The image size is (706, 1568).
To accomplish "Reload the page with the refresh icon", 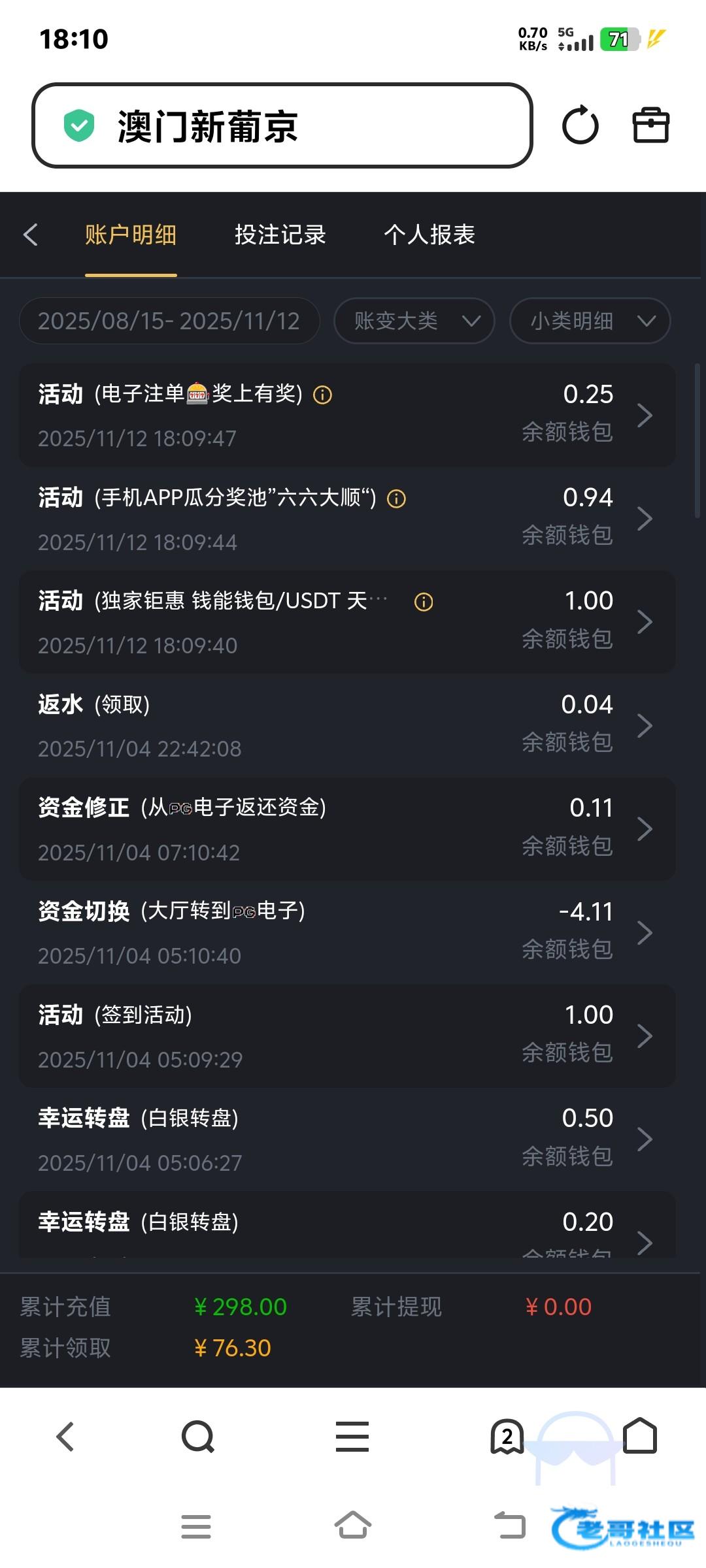I will [580, 125].
